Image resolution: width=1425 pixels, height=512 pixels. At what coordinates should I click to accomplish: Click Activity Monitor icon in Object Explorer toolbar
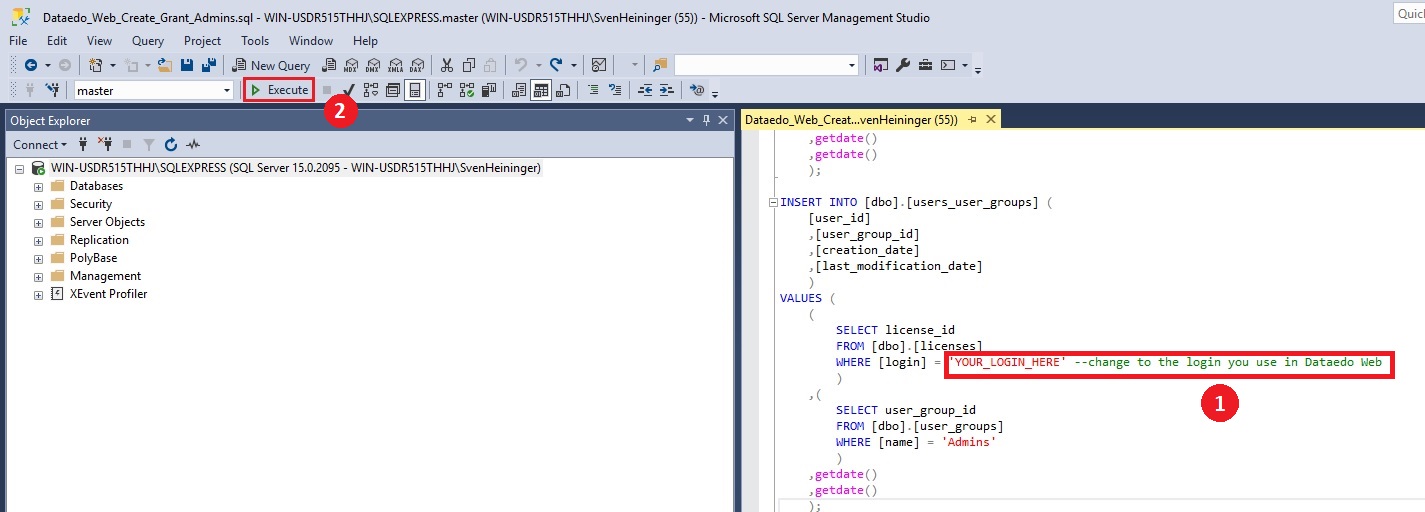(x=192, y=144)
